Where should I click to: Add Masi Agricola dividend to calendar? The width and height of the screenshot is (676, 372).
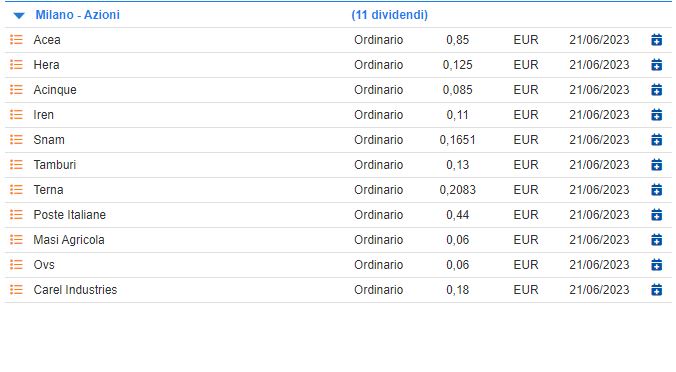pyautogui.click(x=656, y=240)
